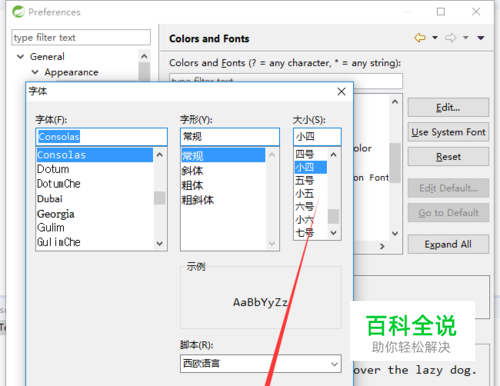The height and width of the screenshot is (386, 500).
Task: Maximize the Preferences window
Action: (441, 12)
